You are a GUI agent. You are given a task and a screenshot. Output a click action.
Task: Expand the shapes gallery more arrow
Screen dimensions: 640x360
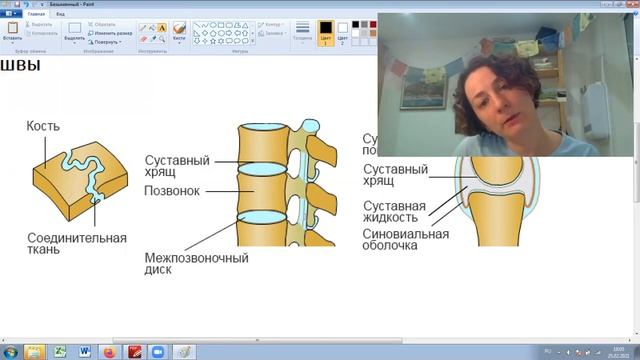[x=253, y=41]
